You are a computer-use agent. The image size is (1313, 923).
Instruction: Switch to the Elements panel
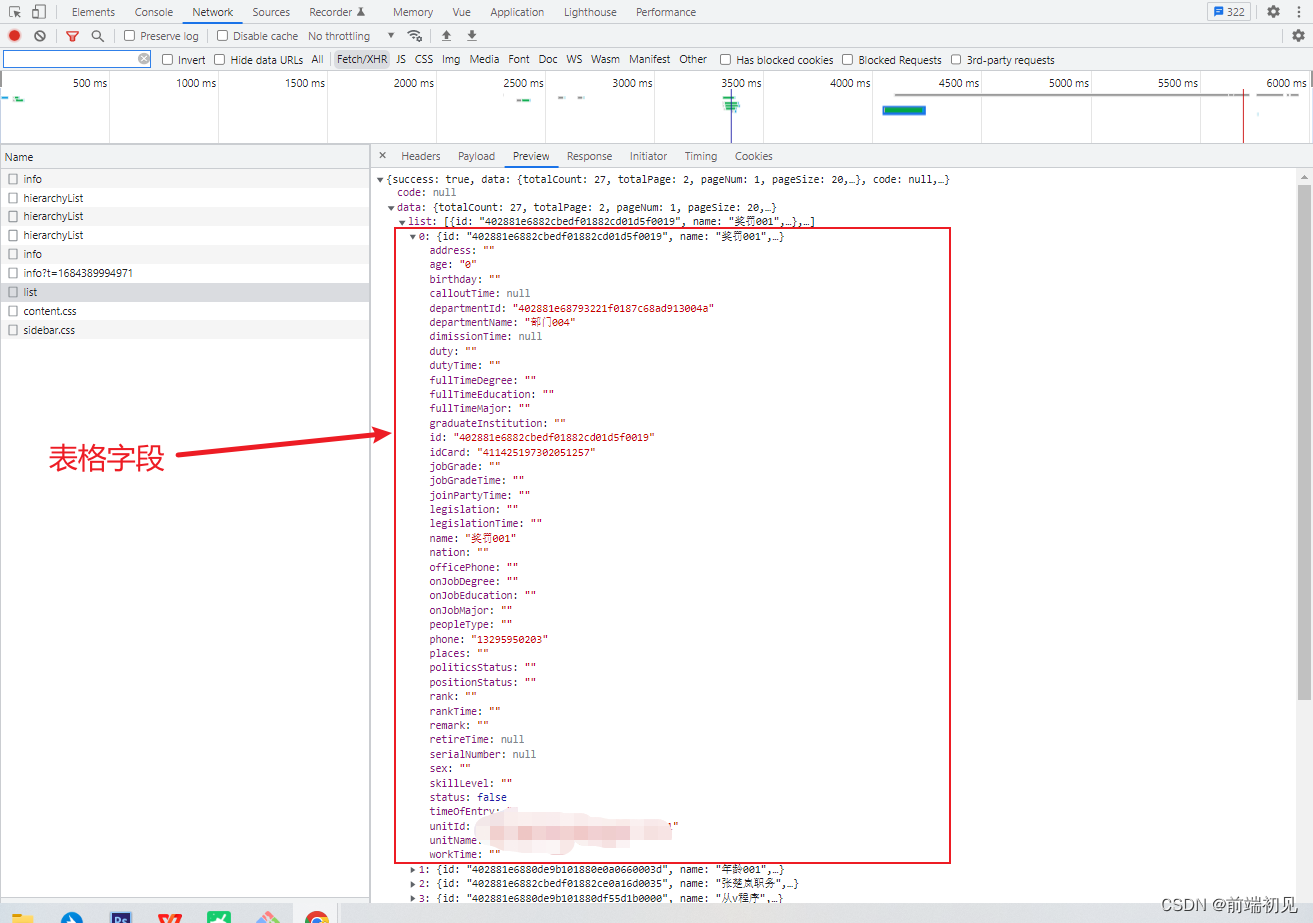click(x=93, y=12)
